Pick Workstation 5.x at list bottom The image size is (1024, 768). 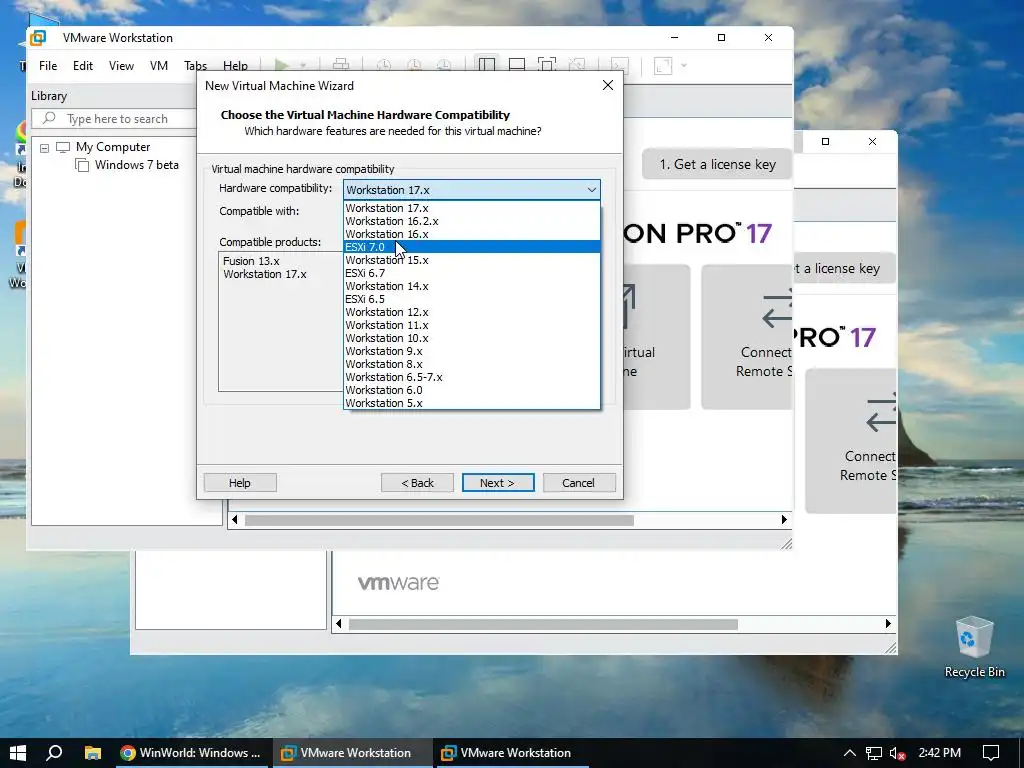(472, 403)
